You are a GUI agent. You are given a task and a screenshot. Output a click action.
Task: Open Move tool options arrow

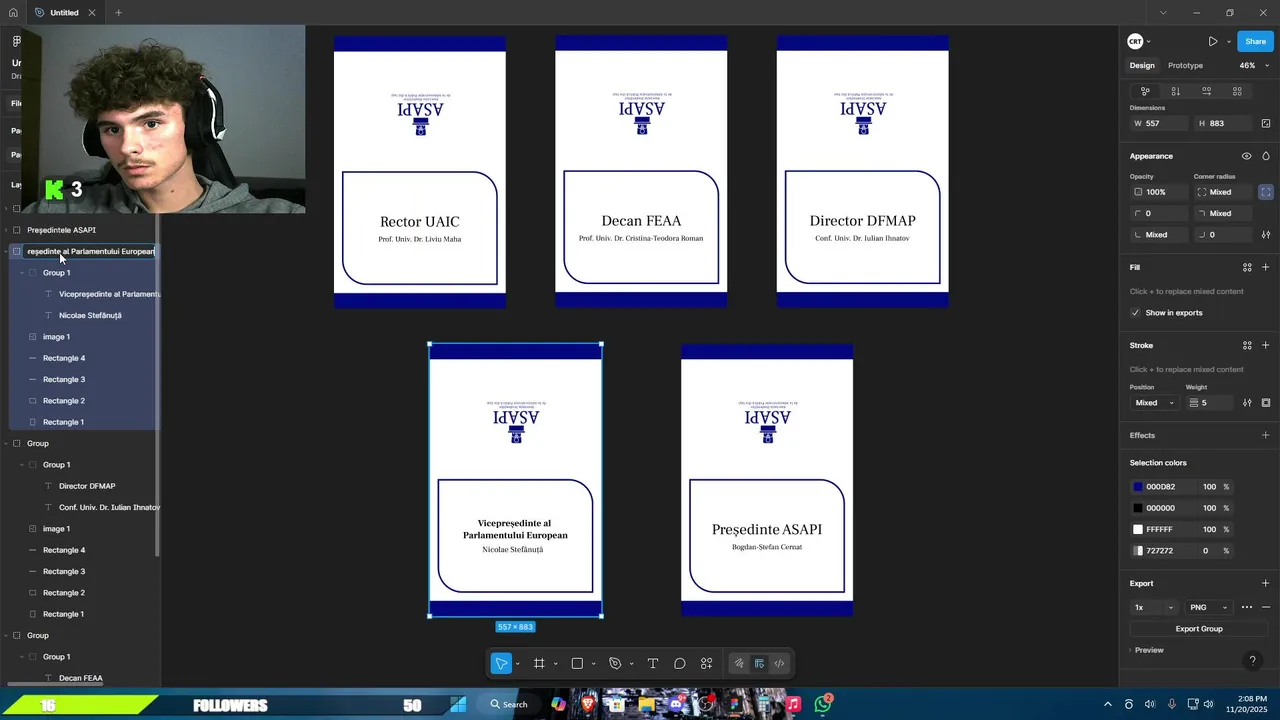pos(517,664)
